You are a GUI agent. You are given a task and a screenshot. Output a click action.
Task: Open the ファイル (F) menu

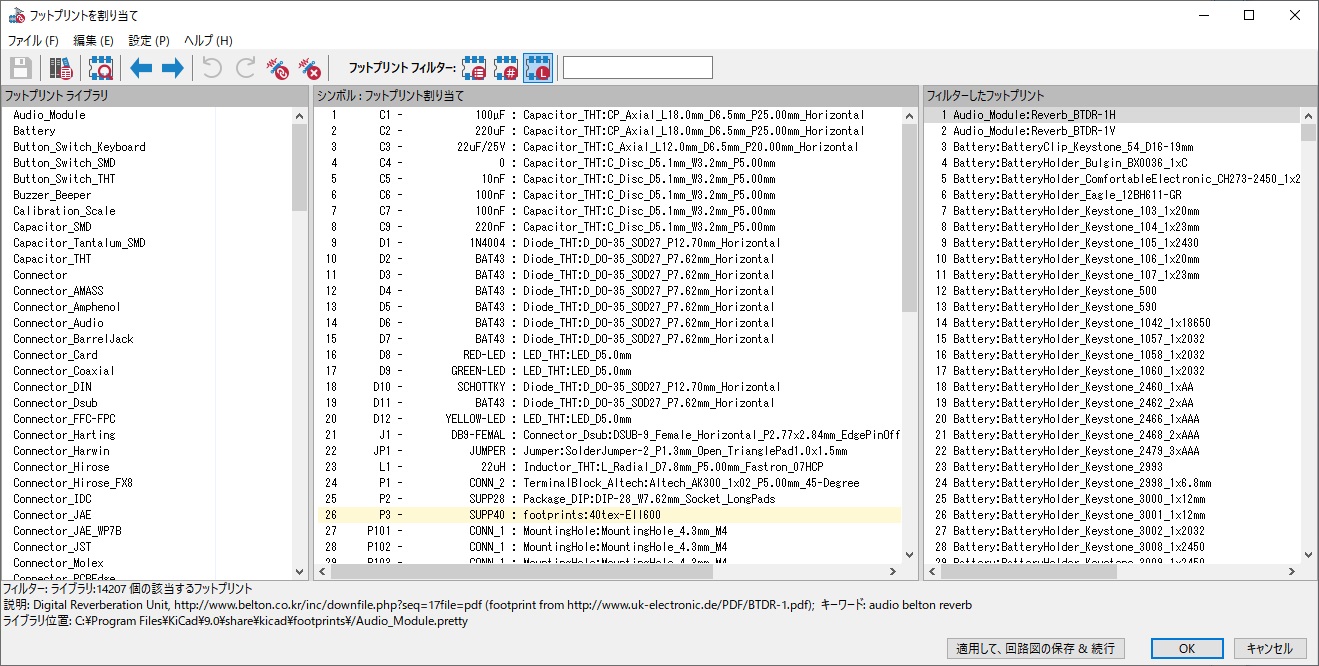[33, 41]
